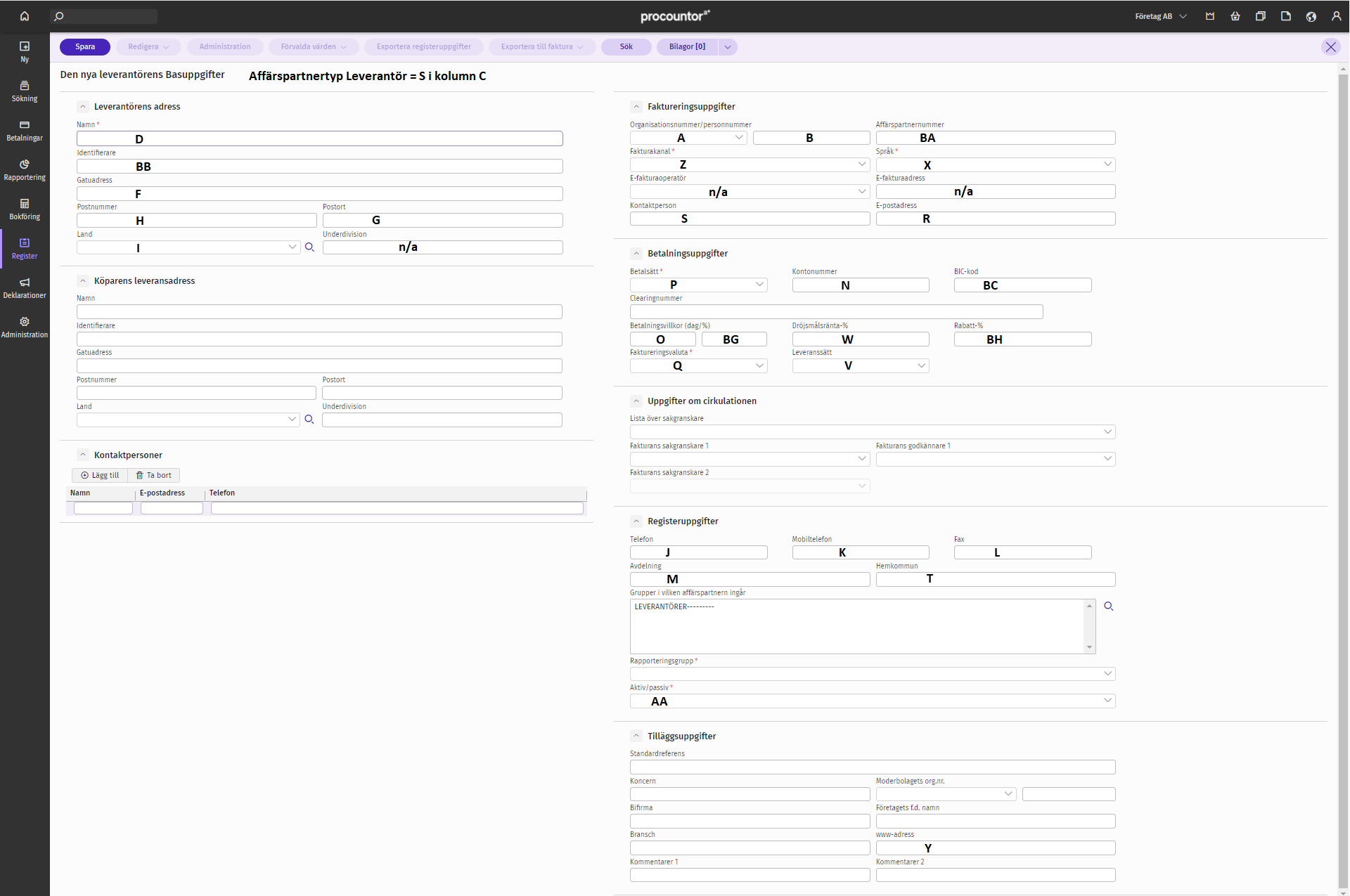Viewport: 1350px width, 896px height.
Task: Collapse the Leverantörens adress section
Action: coord(83,107)
